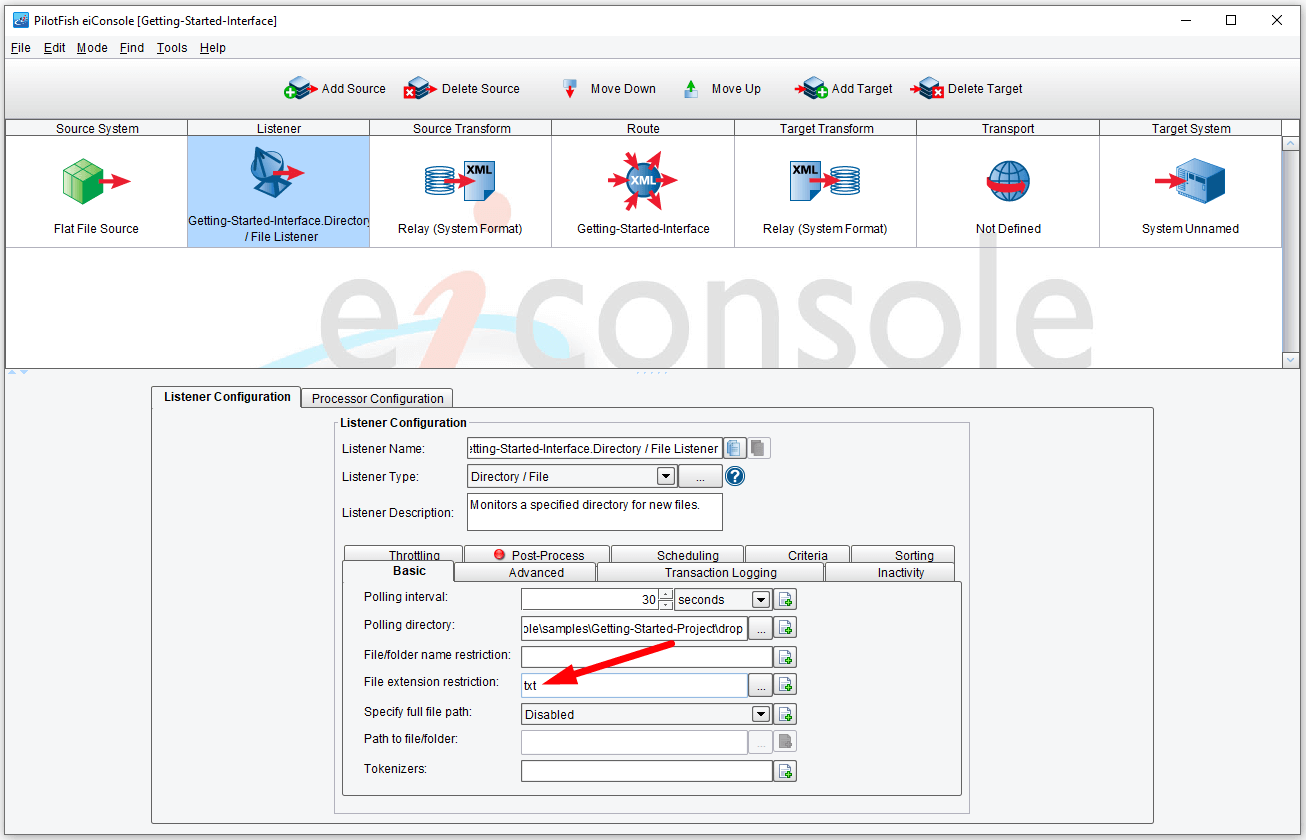The height and width of the screenshot is (840, 1306).
Task: Click the interface grid scroll up arrow
Action: point(1290,144)
